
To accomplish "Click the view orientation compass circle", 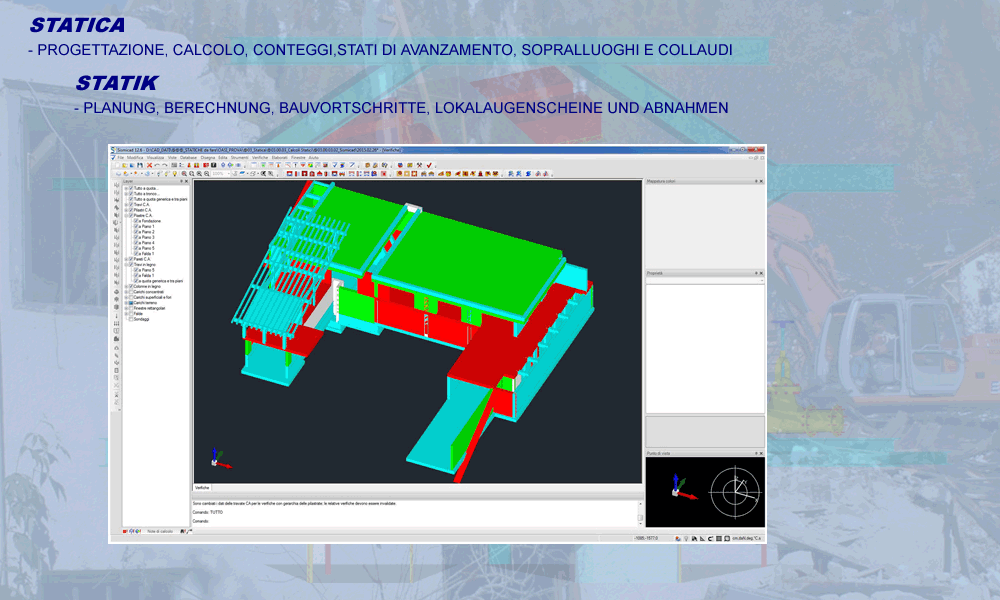I will tap(735, 492).
